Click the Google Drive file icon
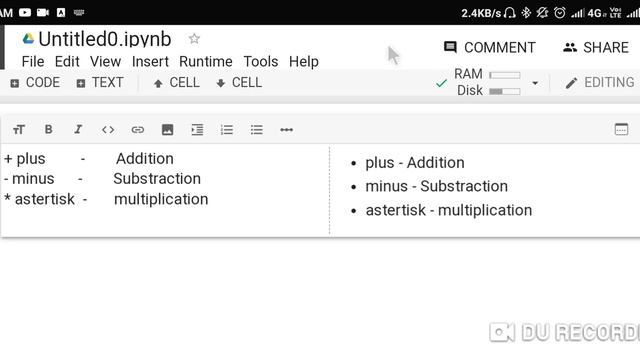Viewport: 640px width, 360px height. [28, 39]
